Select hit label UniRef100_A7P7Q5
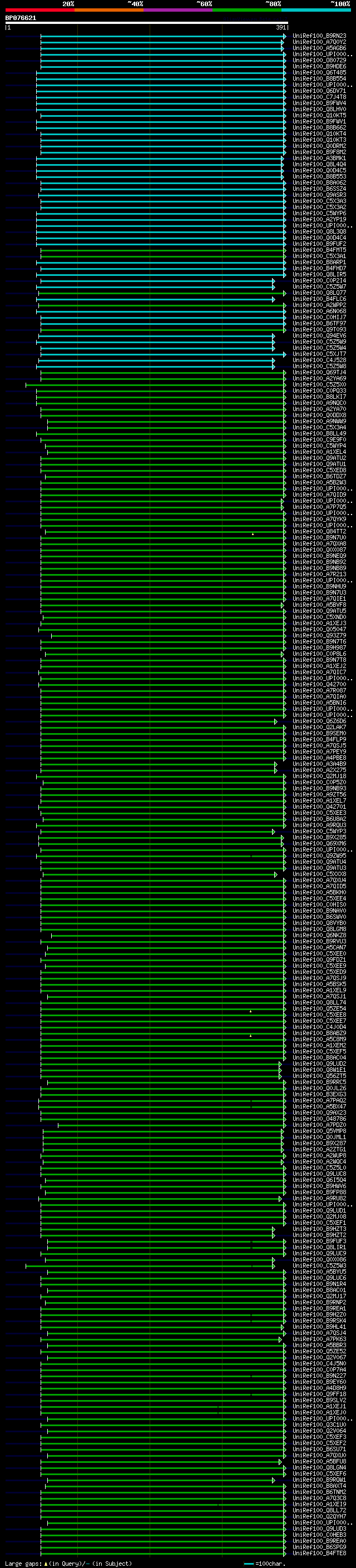356x1568 pixels. tap(319, 507)
